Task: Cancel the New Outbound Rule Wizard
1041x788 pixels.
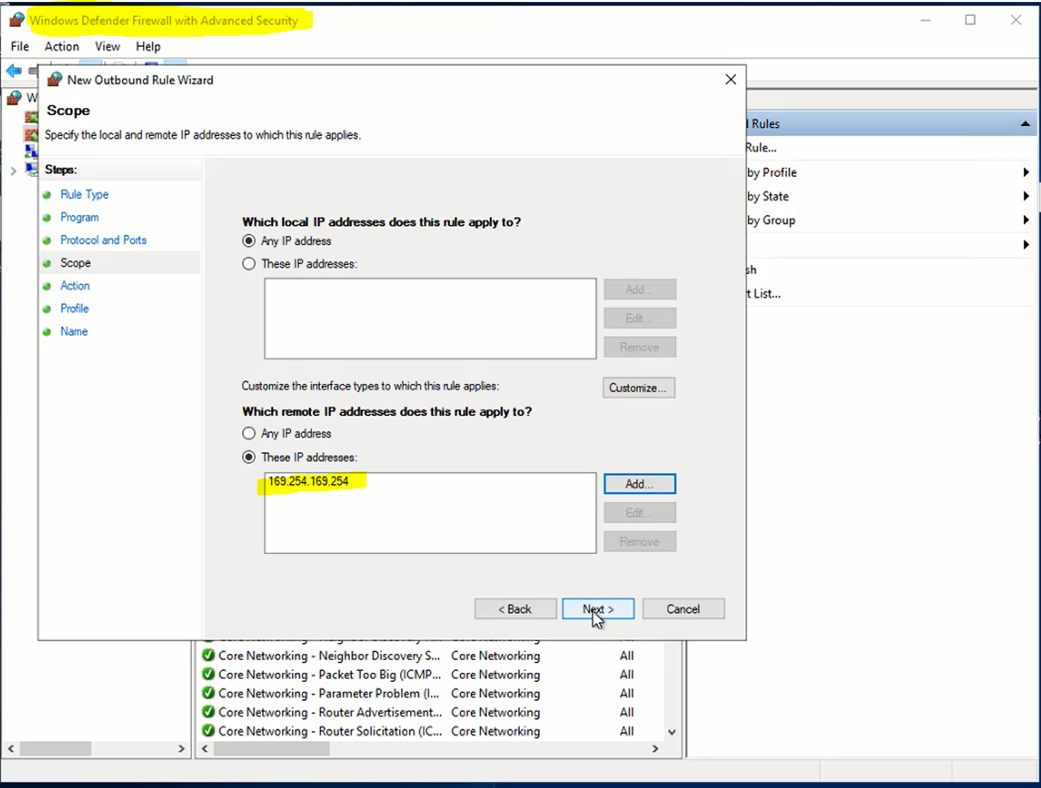Action: [683, 609]
